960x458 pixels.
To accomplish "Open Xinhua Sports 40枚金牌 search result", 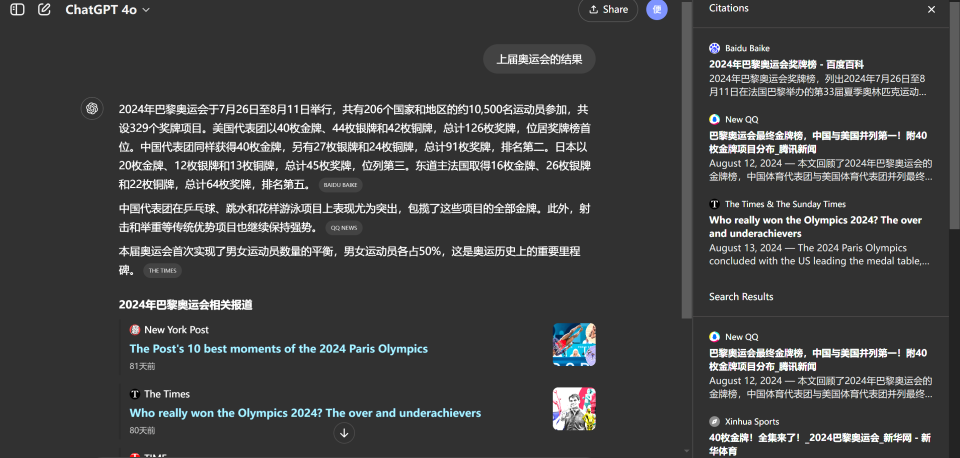I will point(820,444).
